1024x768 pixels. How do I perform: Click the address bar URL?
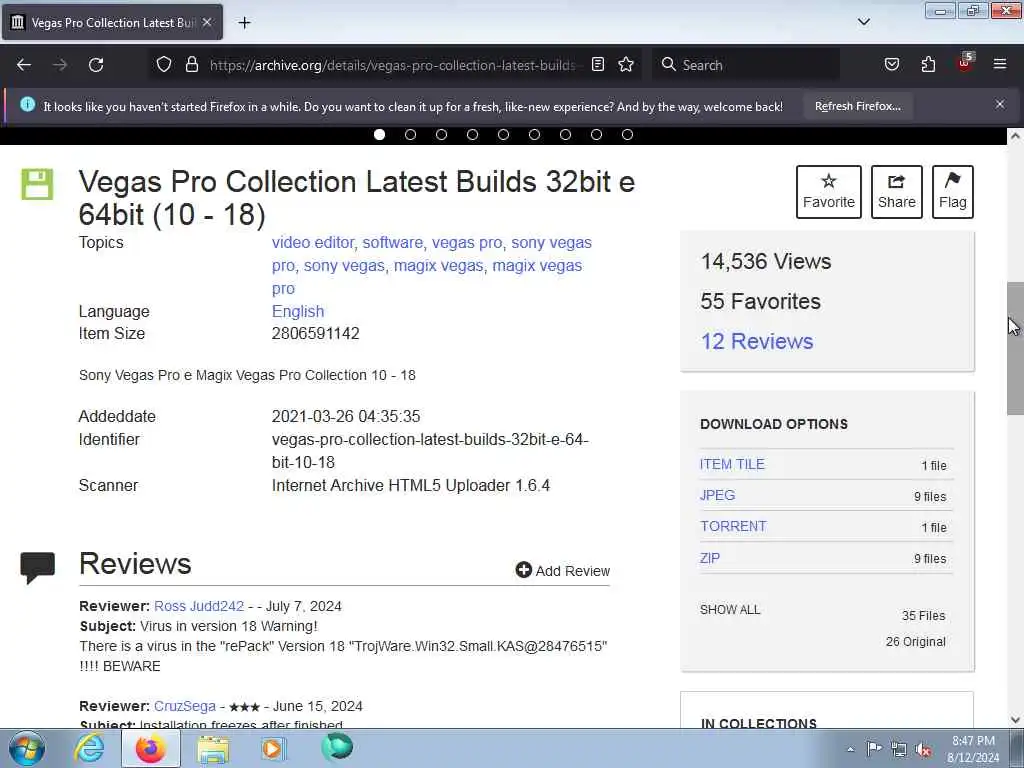coord(392,65)
